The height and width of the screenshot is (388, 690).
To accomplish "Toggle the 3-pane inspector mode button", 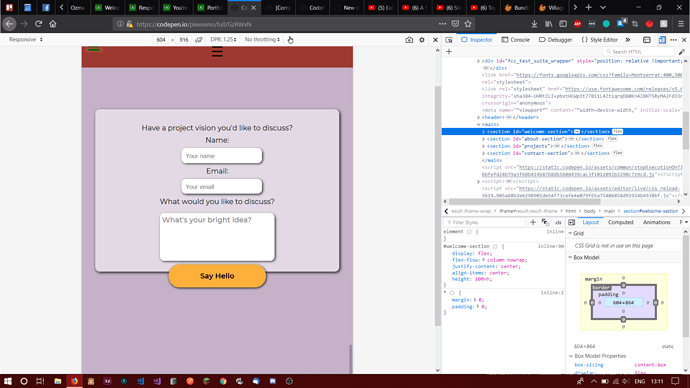I will pos(571,222).
